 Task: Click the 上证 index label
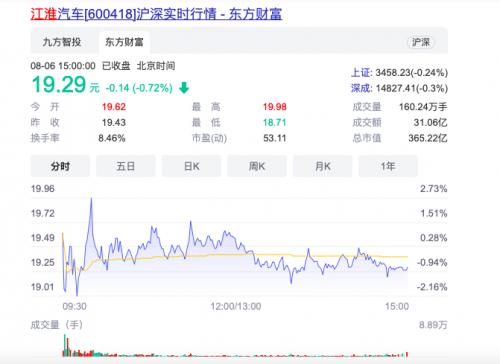point(361,73)
